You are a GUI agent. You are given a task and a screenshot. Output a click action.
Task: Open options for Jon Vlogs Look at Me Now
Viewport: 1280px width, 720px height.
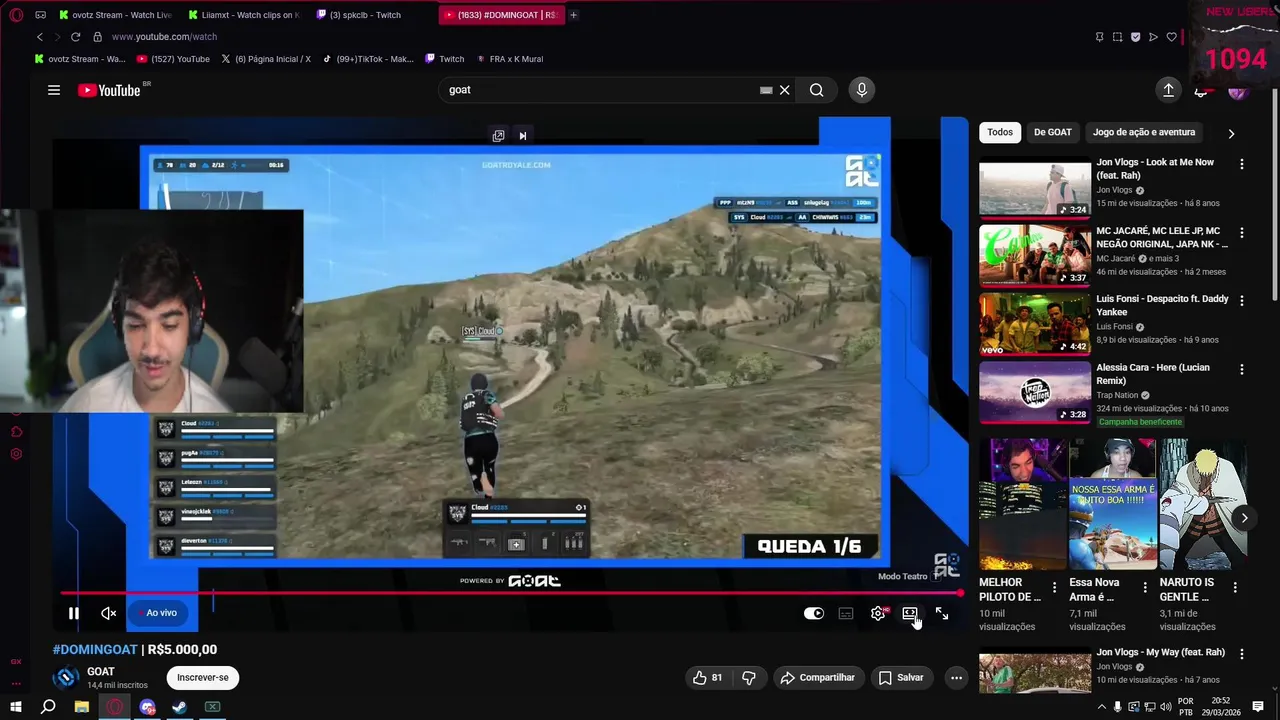point(1242,164)
